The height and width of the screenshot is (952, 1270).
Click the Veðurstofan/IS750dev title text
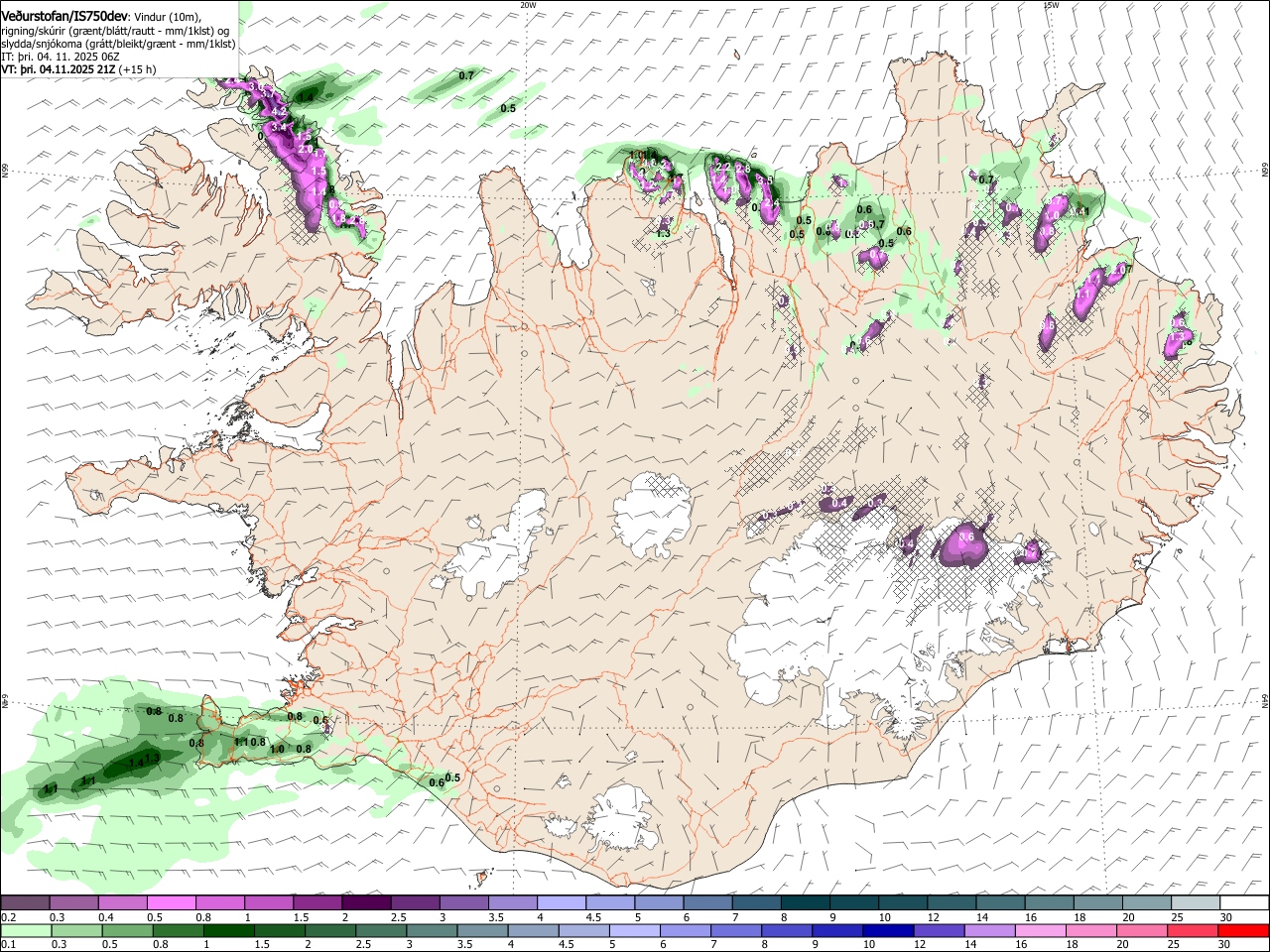click(x=64, y=17)
